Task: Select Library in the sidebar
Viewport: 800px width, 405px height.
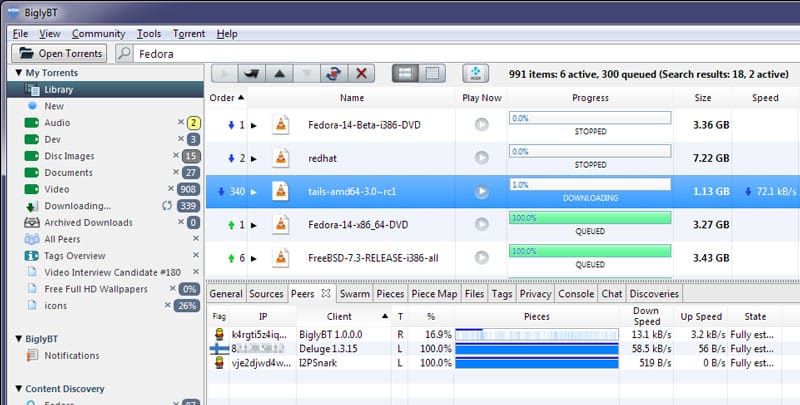Action: [x=105, y=89]
